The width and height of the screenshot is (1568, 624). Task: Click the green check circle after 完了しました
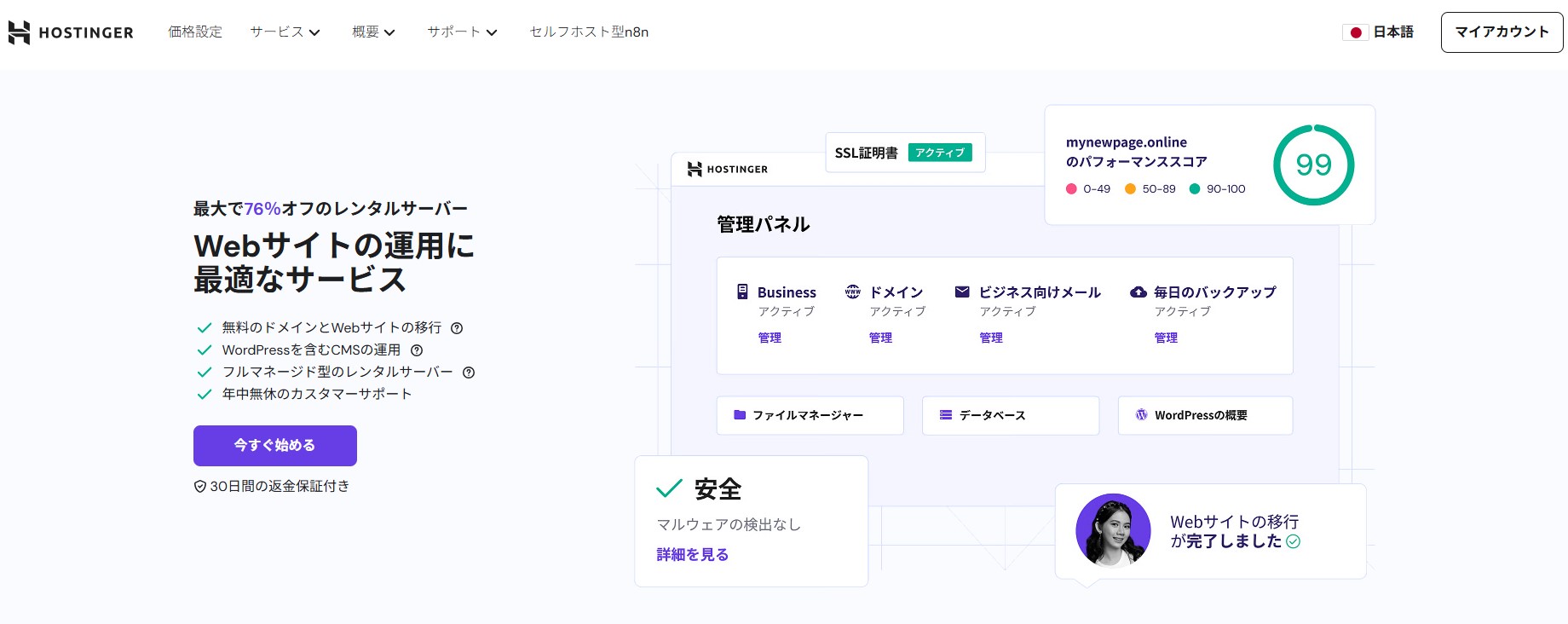click(x=1293, y=541)
